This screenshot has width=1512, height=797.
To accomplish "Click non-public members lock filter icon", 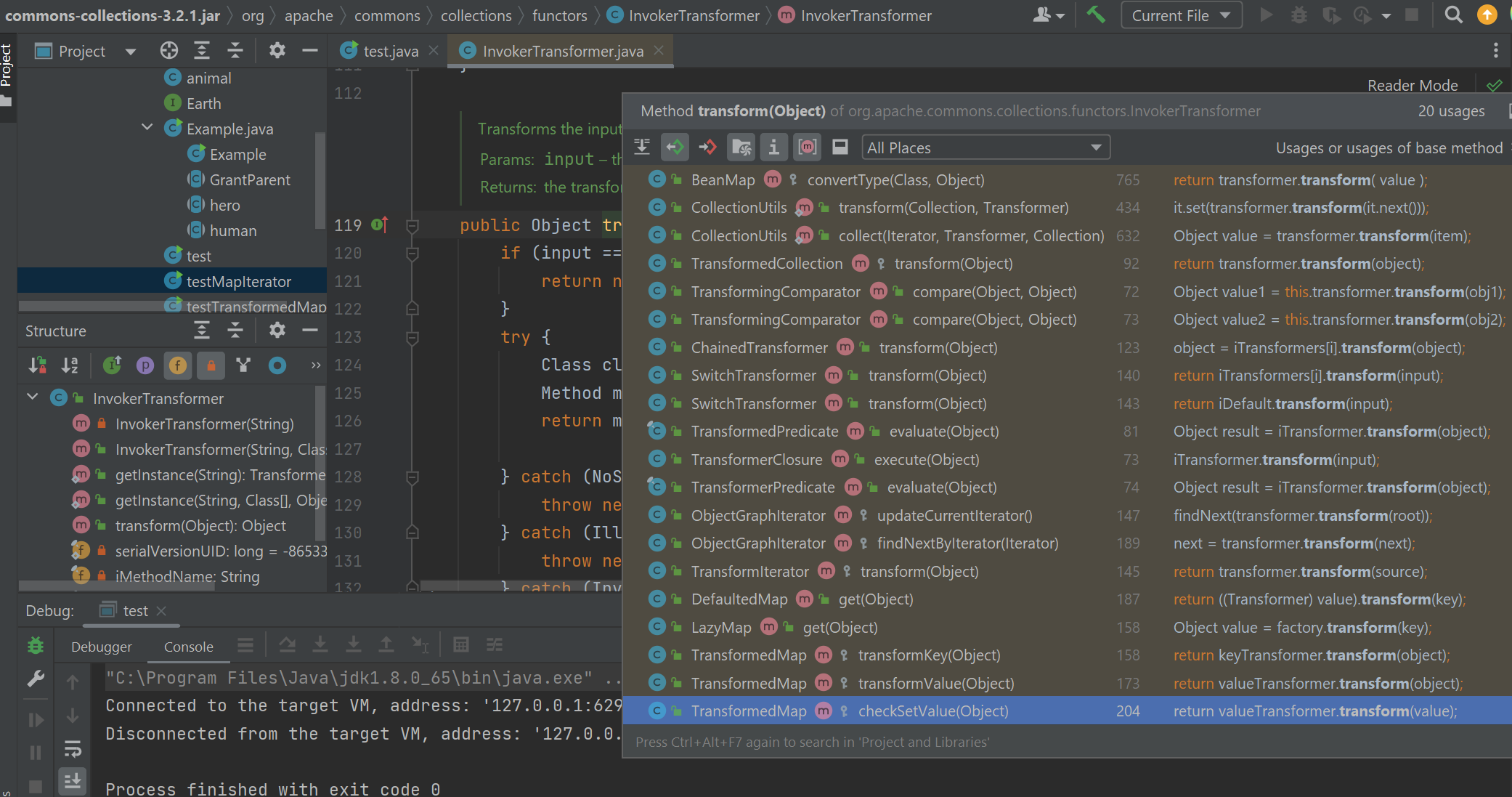I will tap(211, 365).
